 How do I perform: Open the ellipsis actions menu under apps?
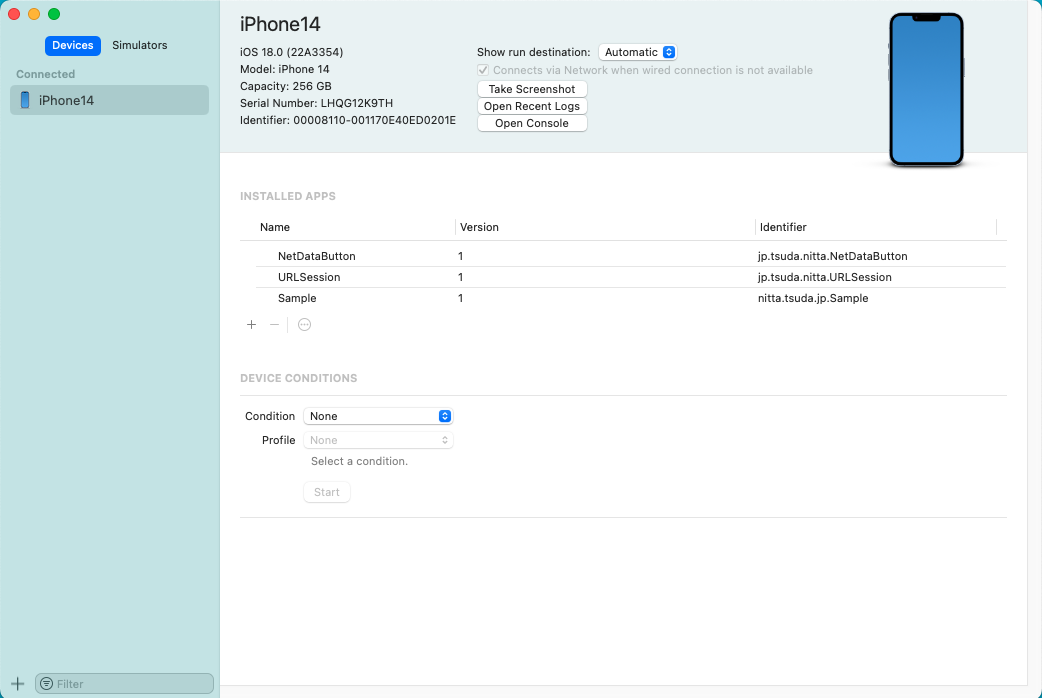point(305,325)
